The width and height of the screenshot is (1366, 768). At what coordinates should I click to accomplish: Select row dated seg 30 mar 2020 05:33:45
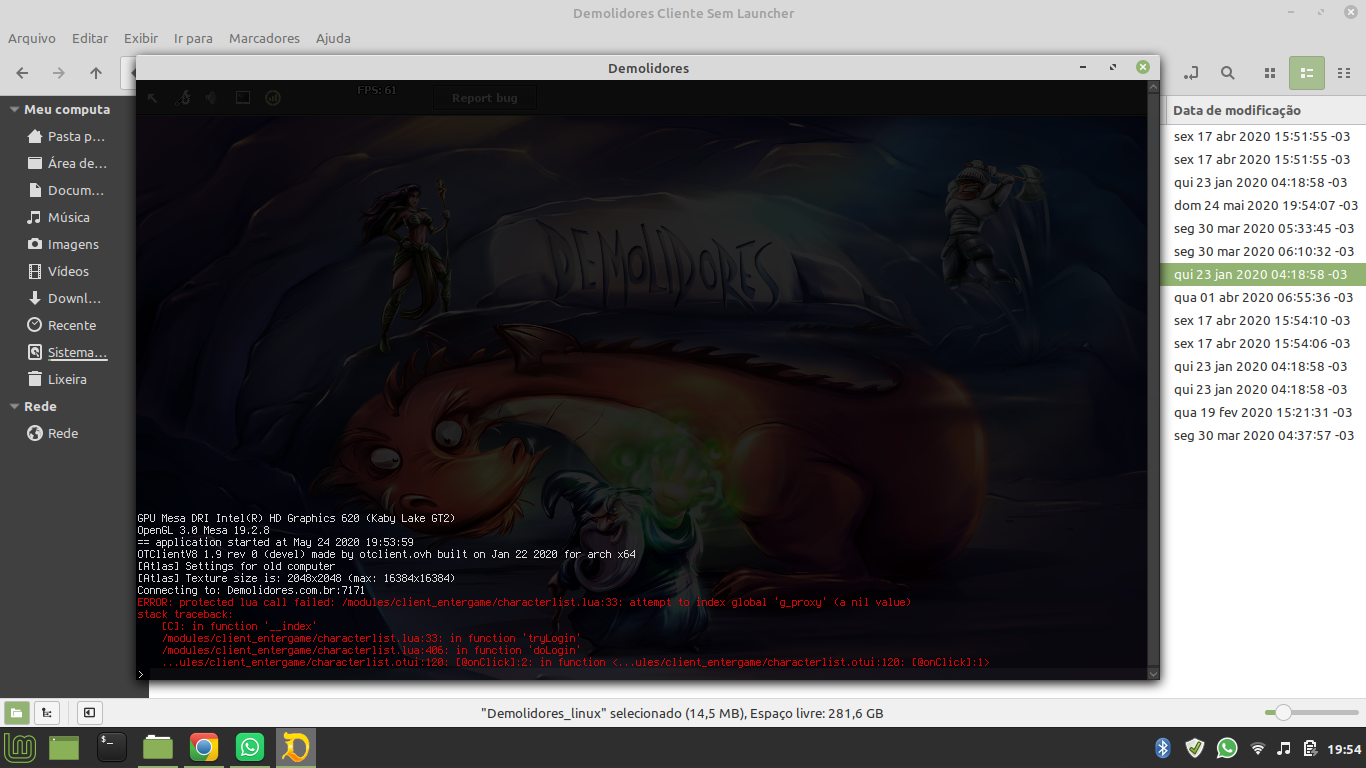coord(1264,228)
